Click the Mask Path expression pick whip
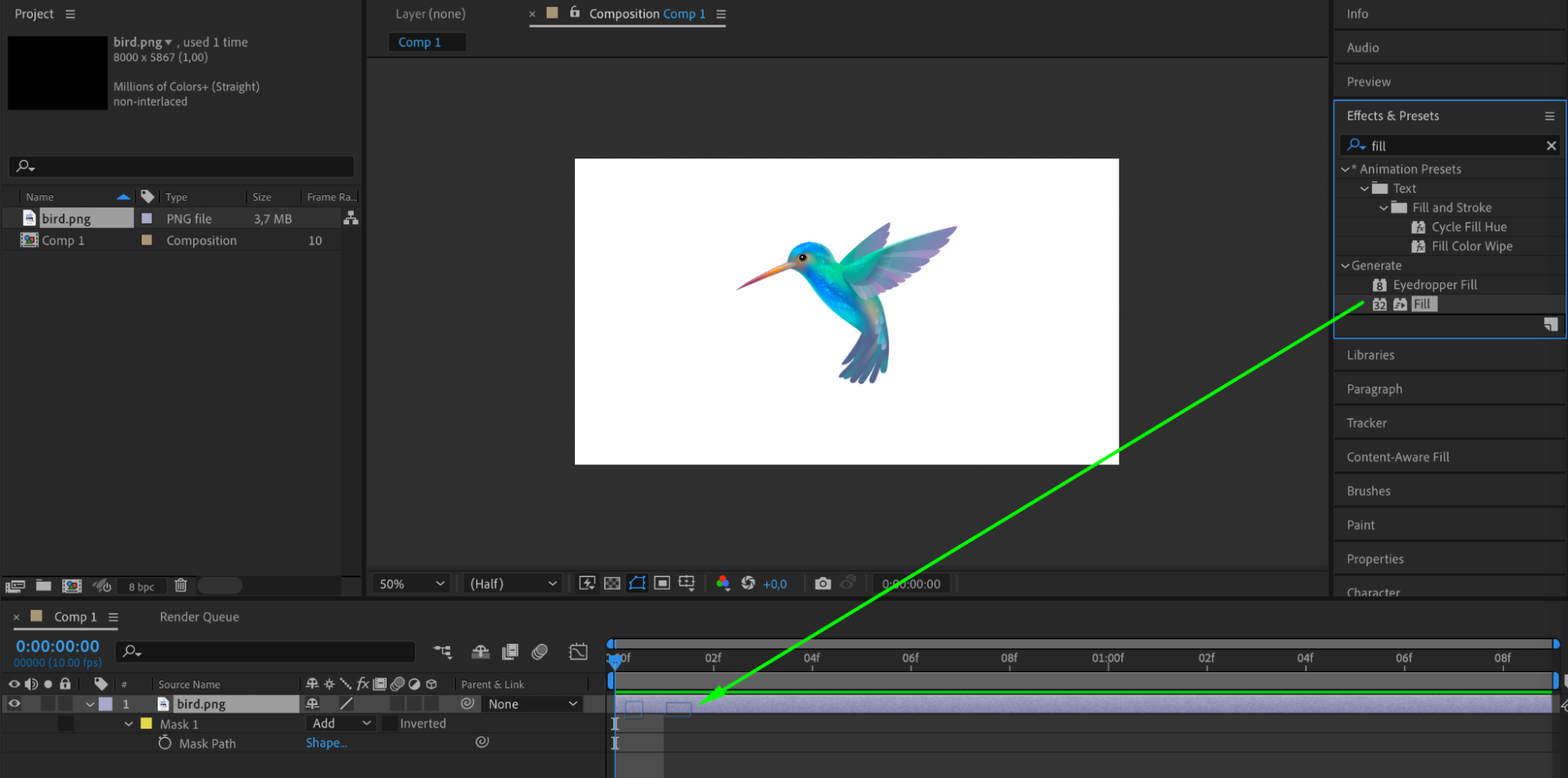The image size is (1568, 778). [x=482, y=742]
